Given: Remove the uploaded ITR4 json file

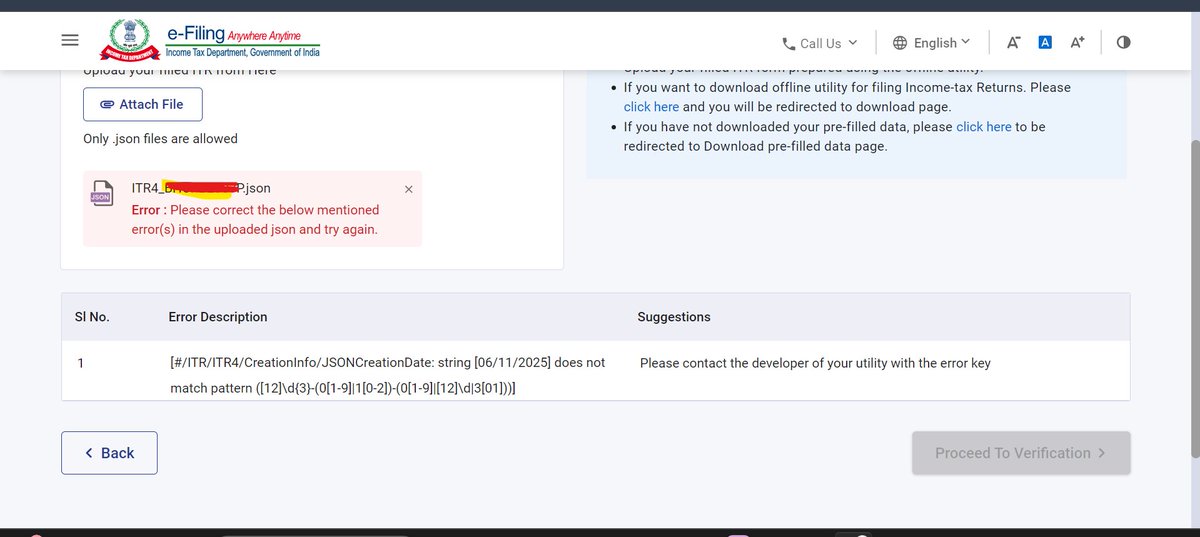Looking at the screenshot, I should 408,189.
